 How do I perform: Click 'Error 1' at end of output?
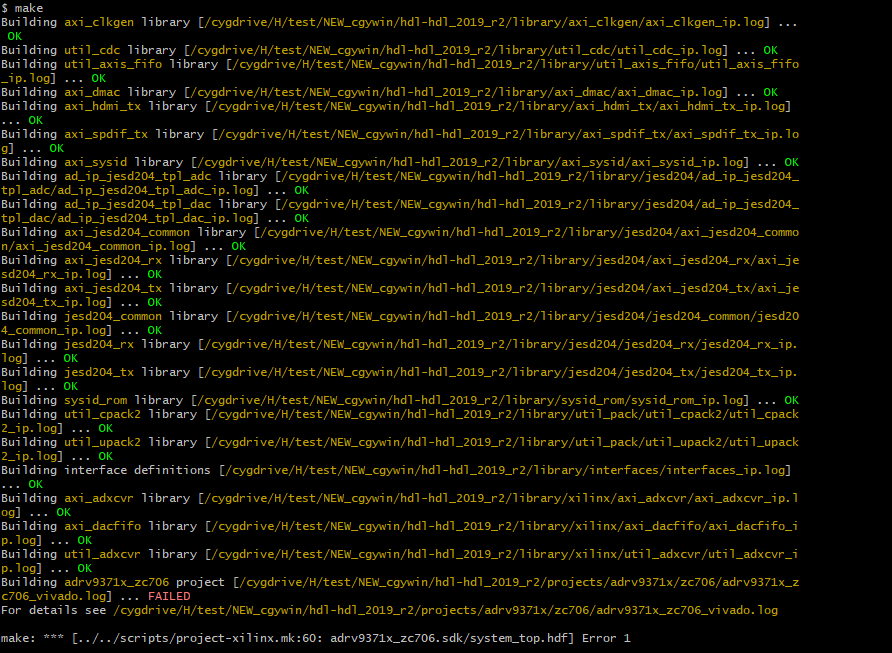pos(606,638)
